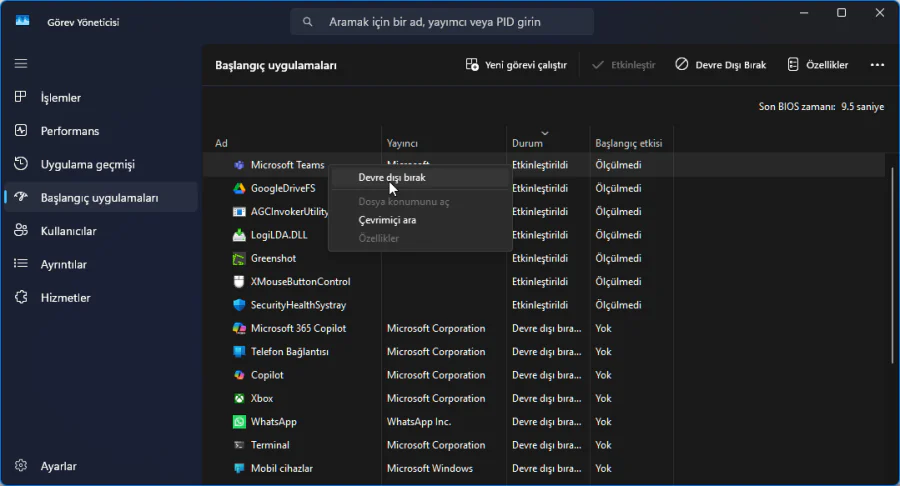Select the Mobil cihazlar row name
Viewport: 900px width, 486px height.
click(x=282, y=468)
